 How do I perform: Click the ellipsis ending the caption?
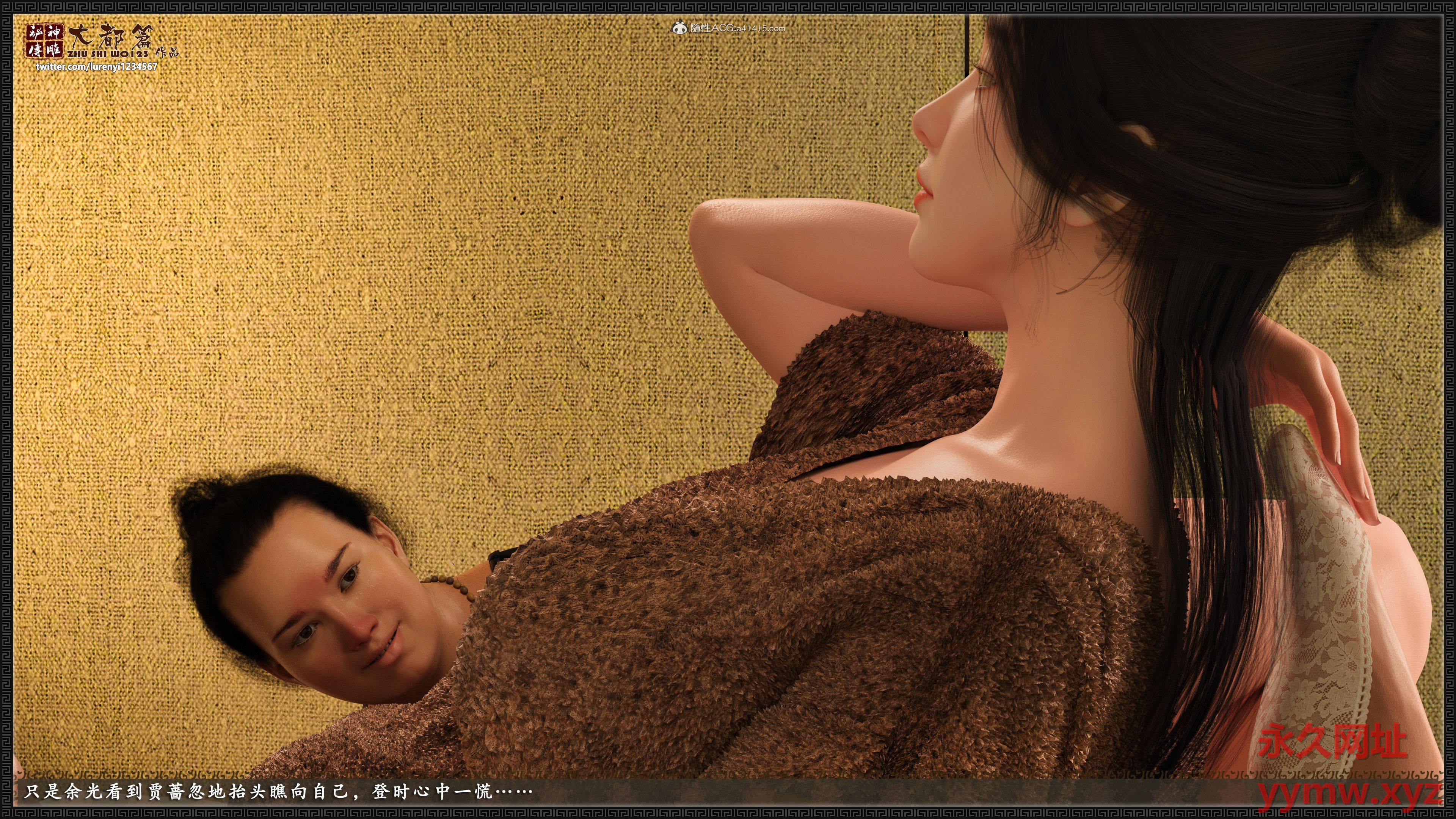click(513, 791)
